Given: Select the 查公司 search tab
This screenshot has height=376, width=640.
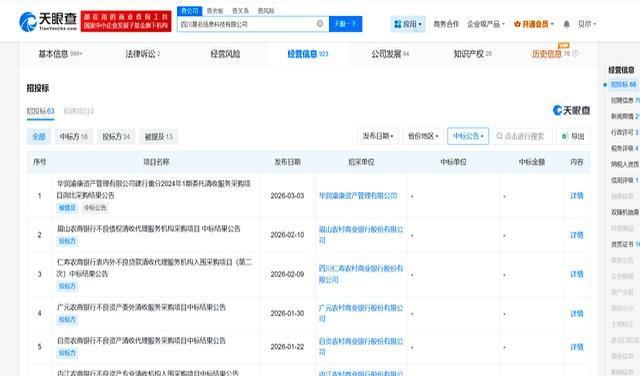Looking at the screenshot, I should click(x=189, y=11).
